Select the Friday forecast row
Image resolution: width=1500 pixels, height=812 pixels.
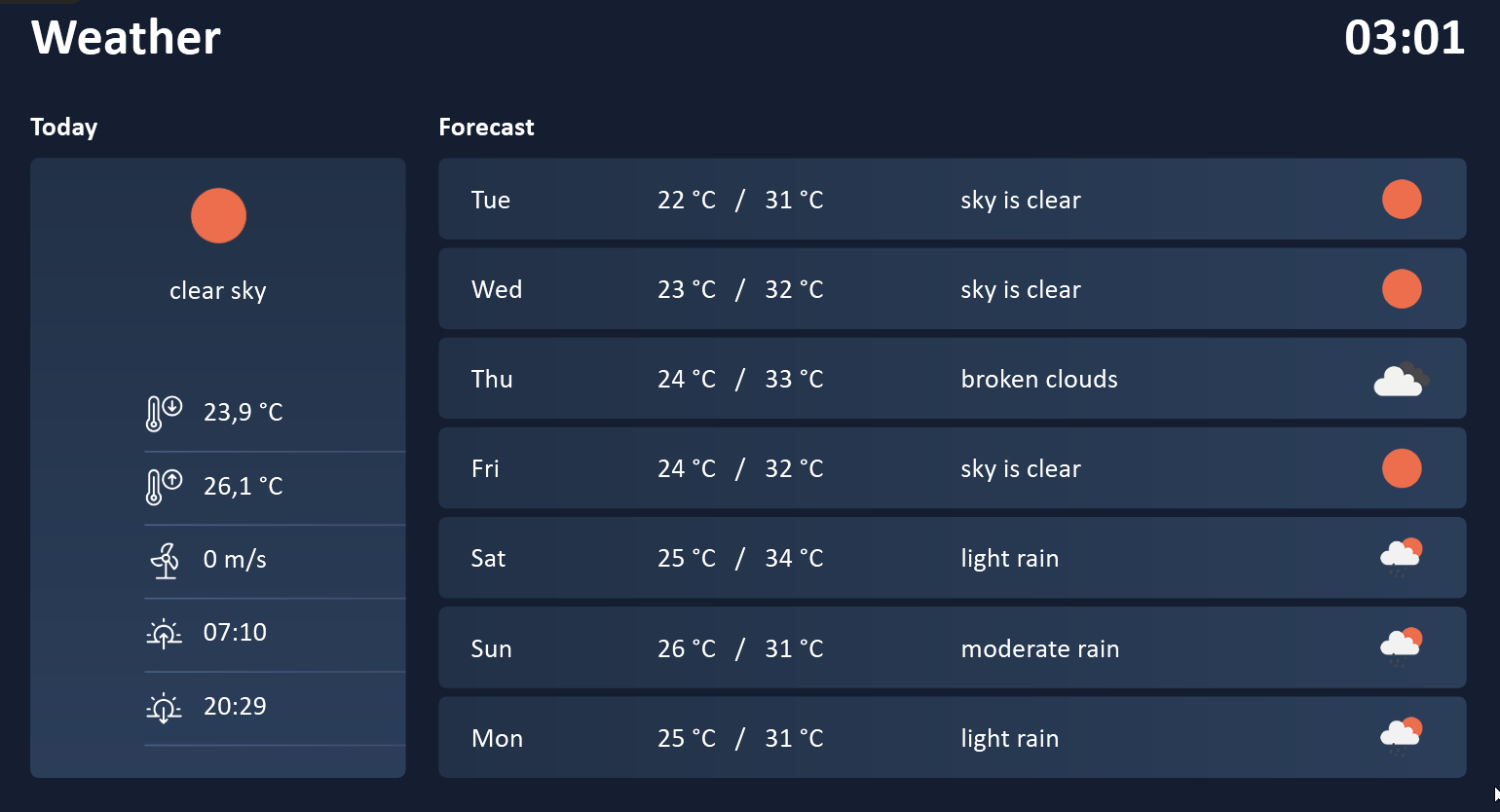pos(952,468)
